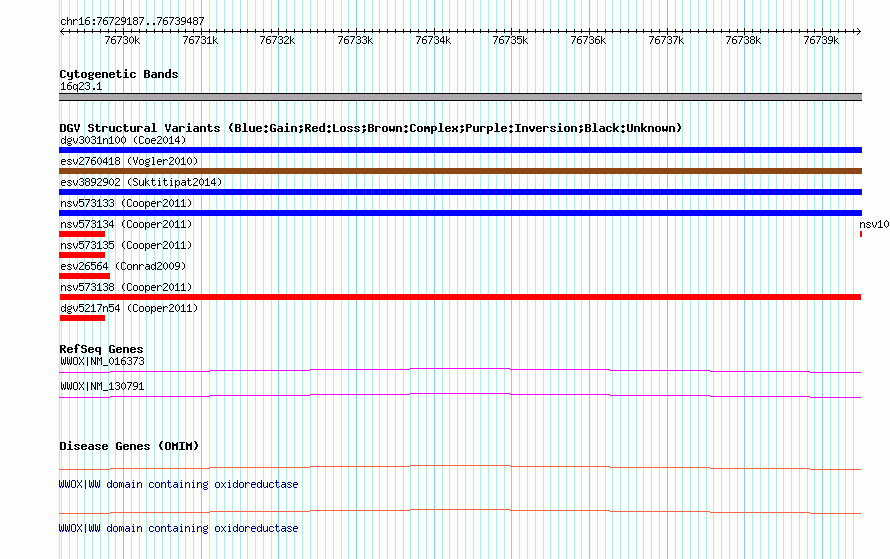Click the brown complex bar for esv2760418
This screenshot has height=559, width=890.
(x=460, y=171)
